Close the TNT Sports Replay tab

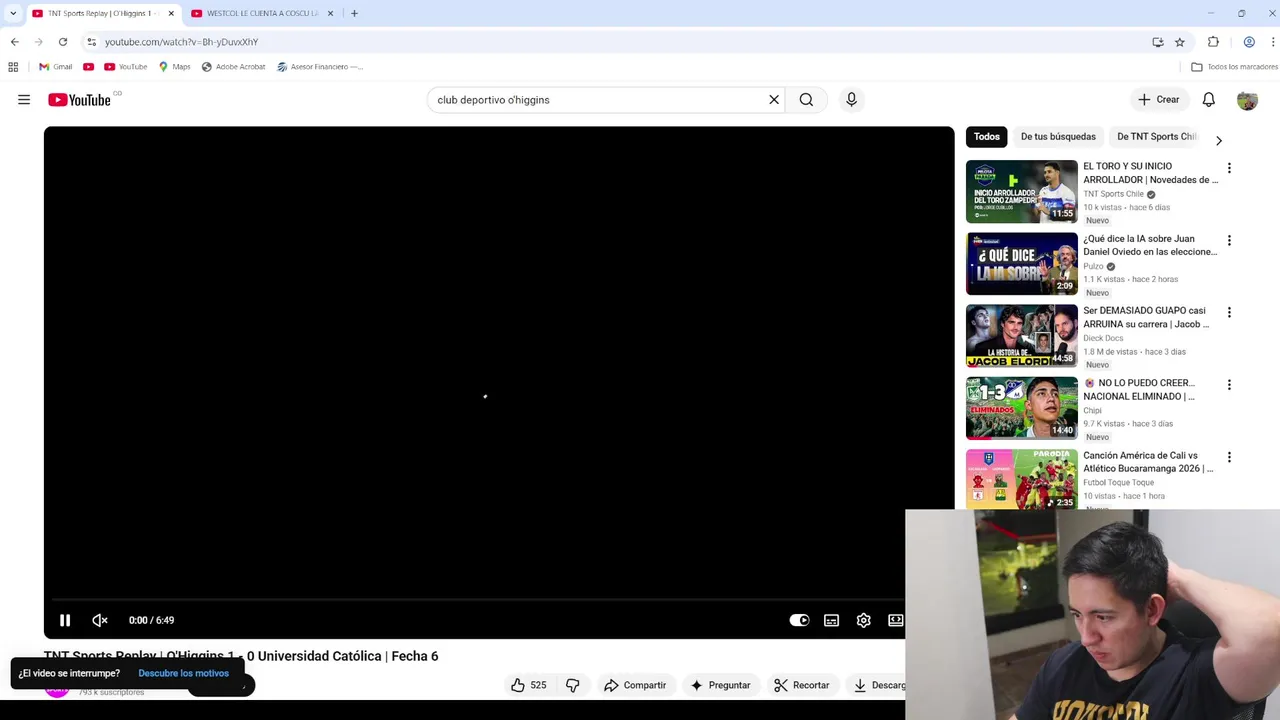[x=171, y=13]
